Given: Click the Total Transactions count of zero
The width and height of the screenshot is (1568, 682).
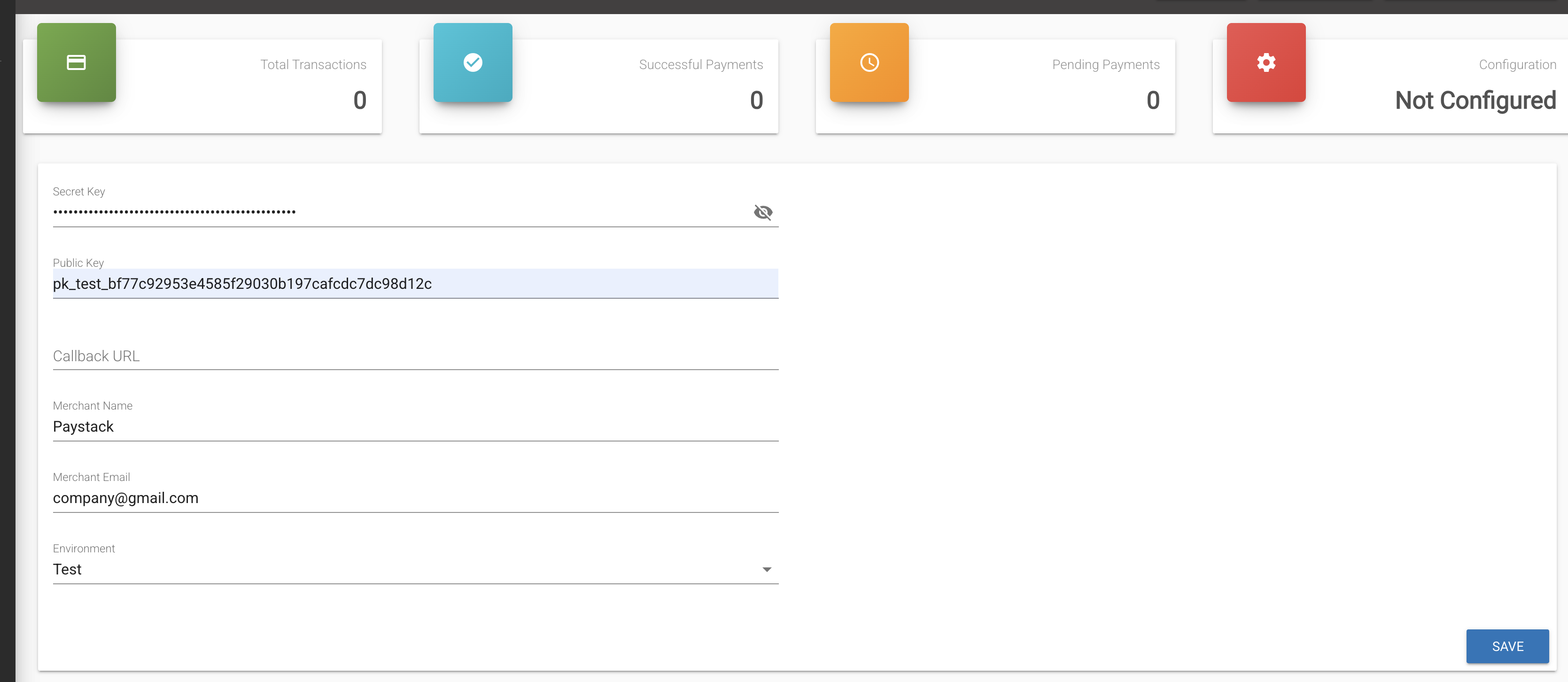Looking at the screenshot, I should pos(360,101).
